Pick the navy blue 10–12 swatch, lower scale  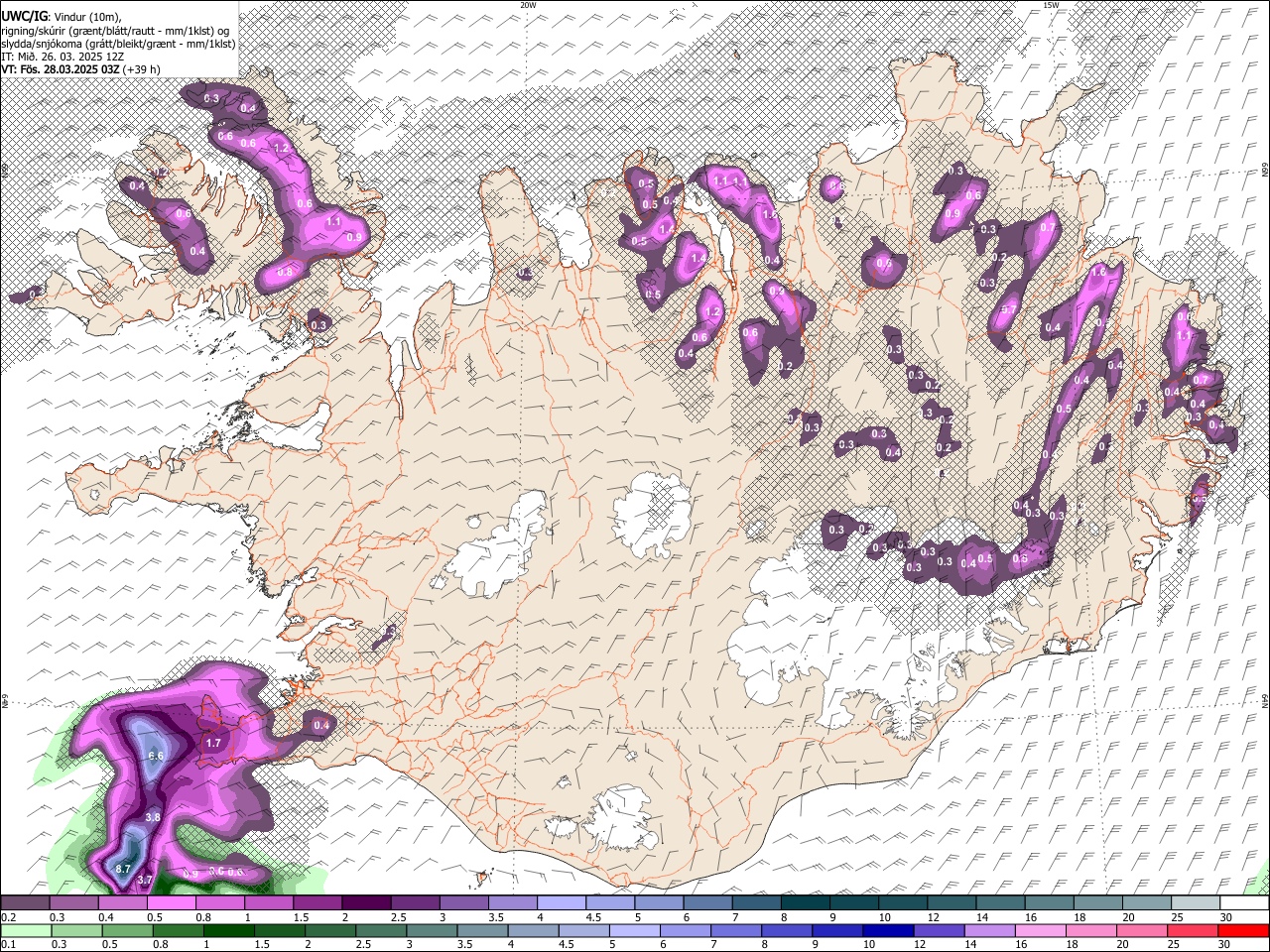point(888,930)
